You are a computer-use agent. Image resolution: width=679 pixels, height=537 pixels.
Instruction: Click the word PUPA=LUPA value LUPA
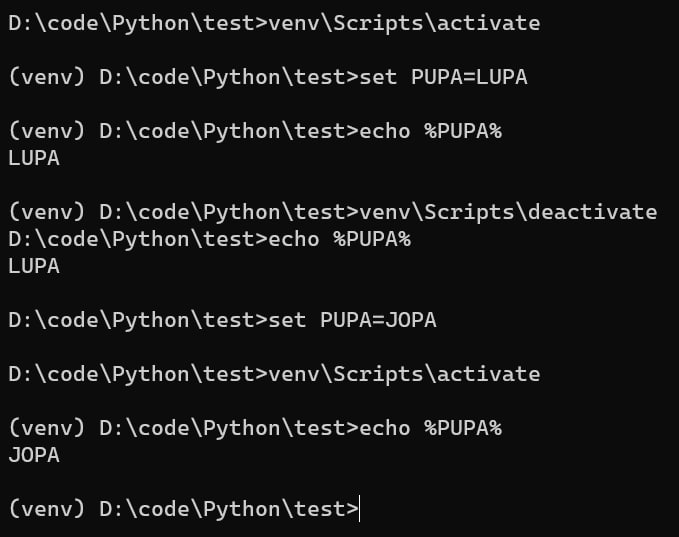click(x=501, y=77)
